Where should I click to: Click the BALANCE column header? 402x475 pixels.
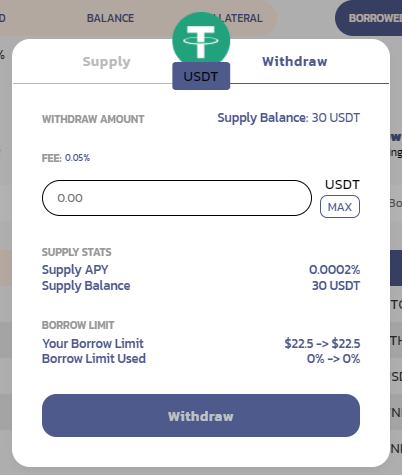[x=110, y=18]
